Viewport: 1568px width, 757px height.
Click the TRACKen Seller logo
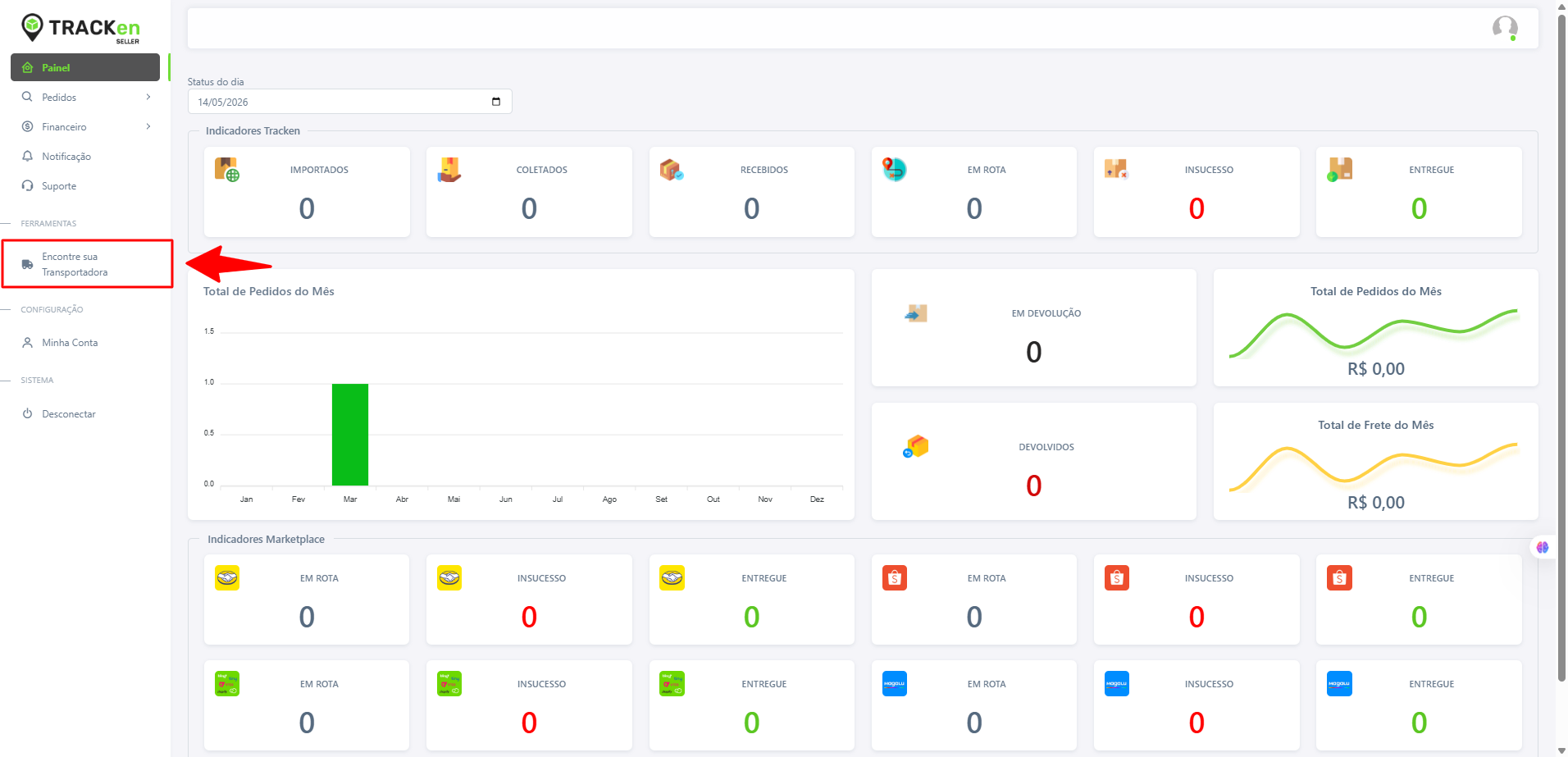click(80, 28)
